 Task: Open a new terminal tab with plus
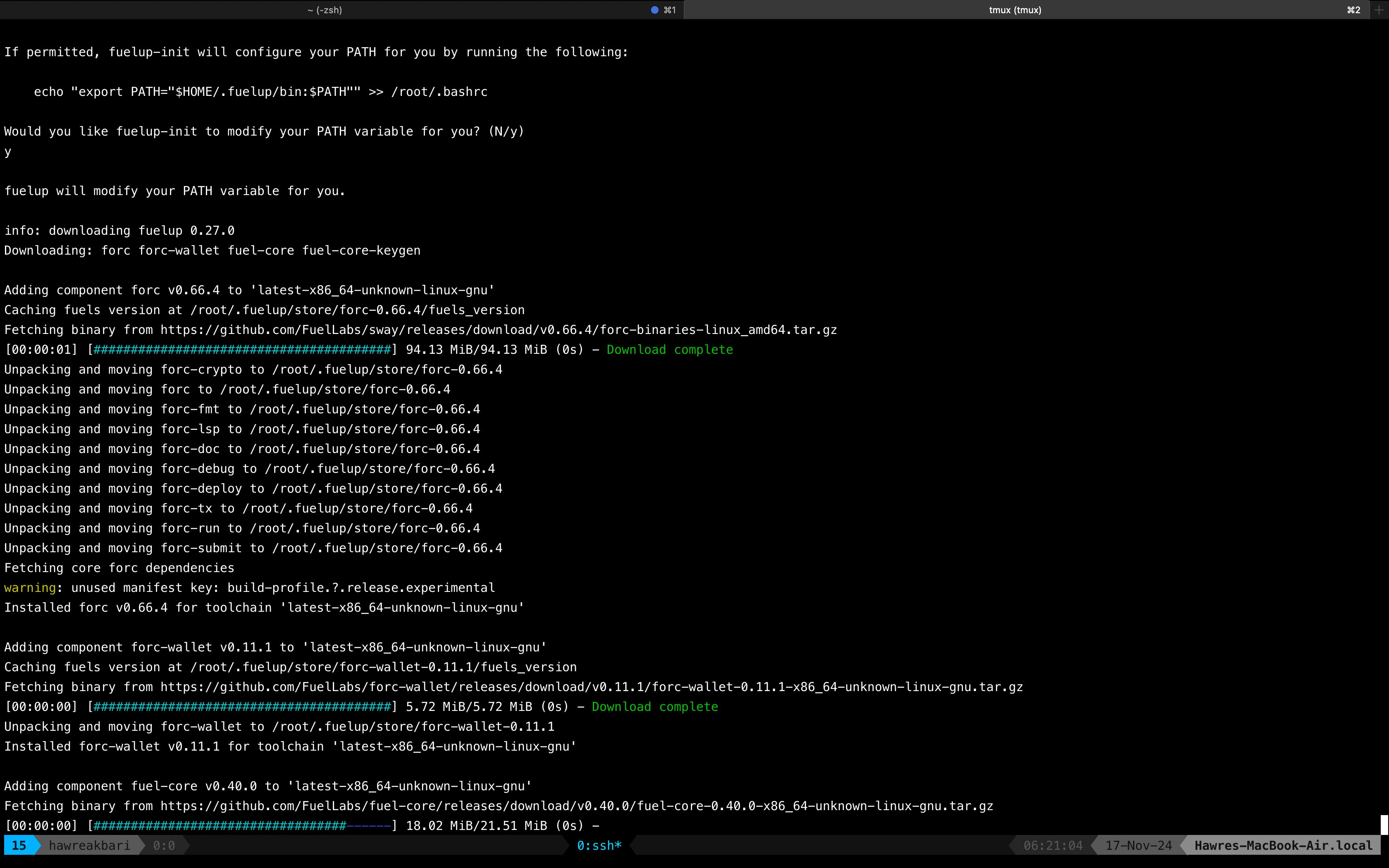pyautogui.click(x=1379, y=10)
